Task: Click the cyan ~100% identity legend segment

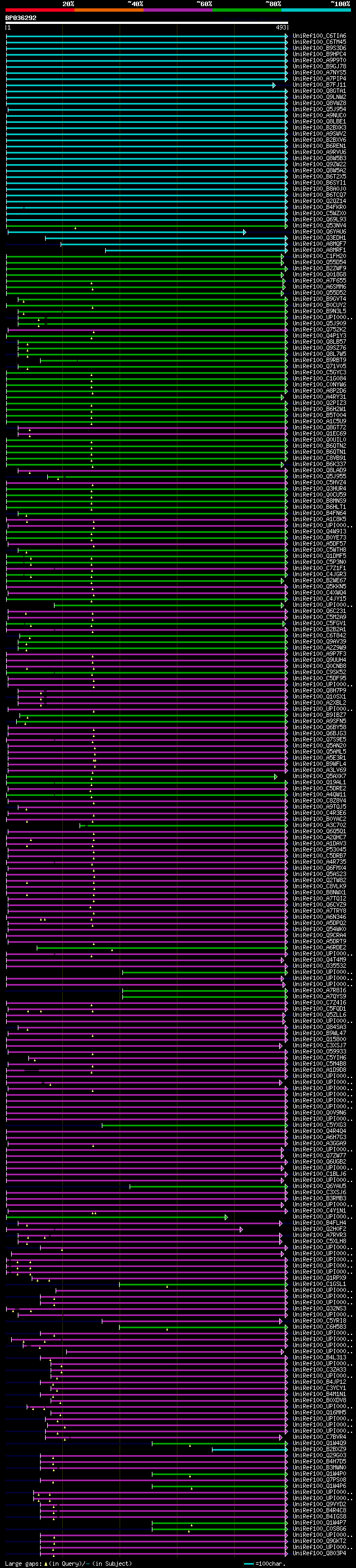Action: [x=316, y=10]
